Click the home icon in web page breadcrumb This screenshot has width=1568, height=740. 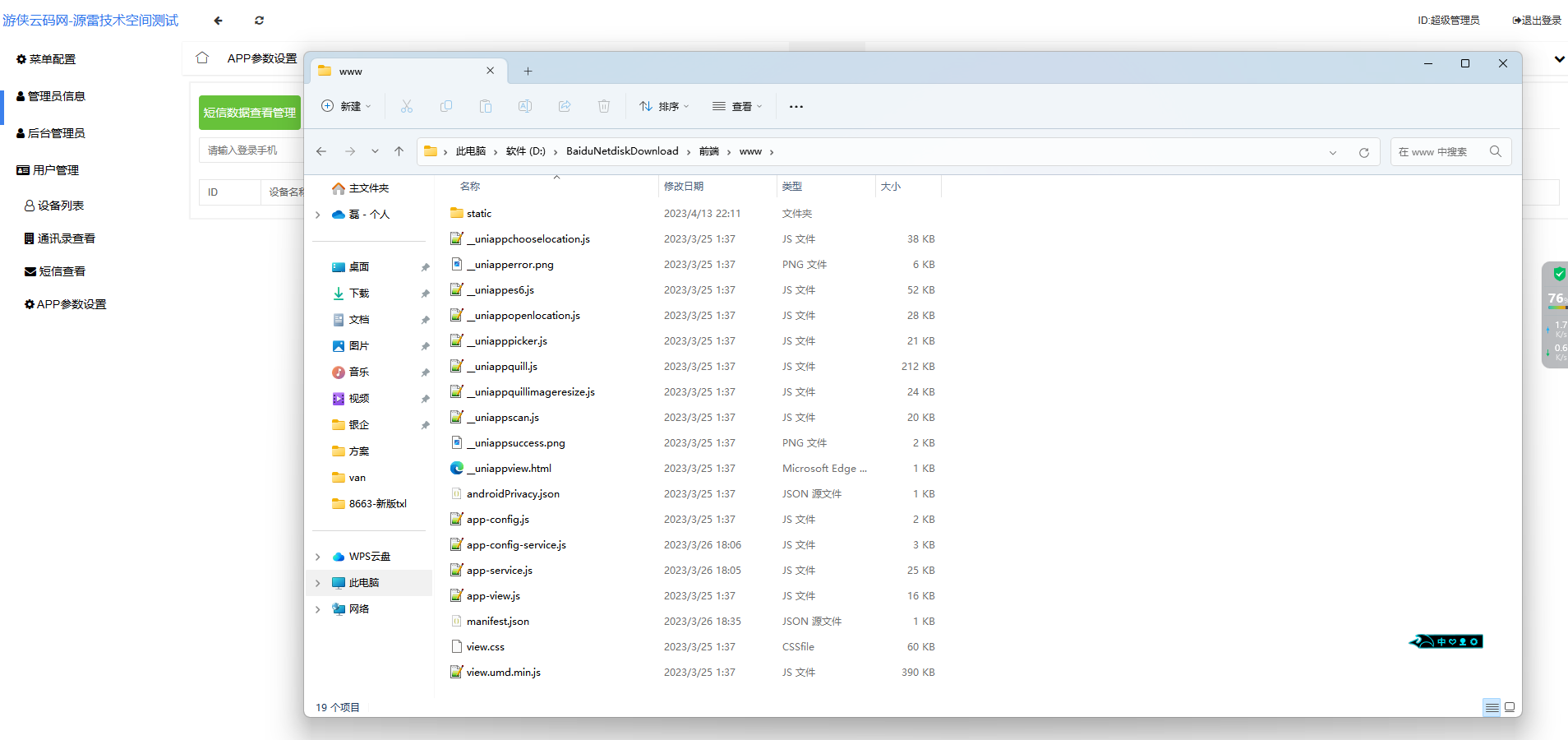pyautogui.click(x=202, y=58)
